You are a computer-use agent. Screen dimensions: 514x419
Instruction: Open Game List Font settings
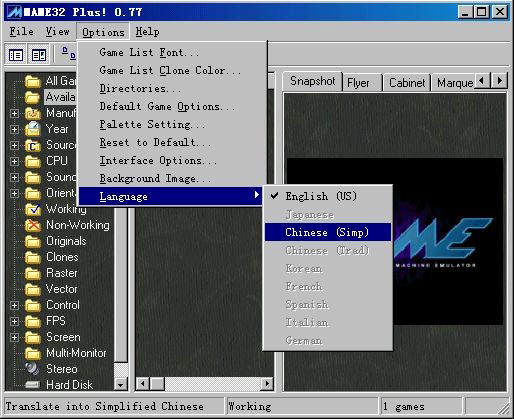pos(172,52)
